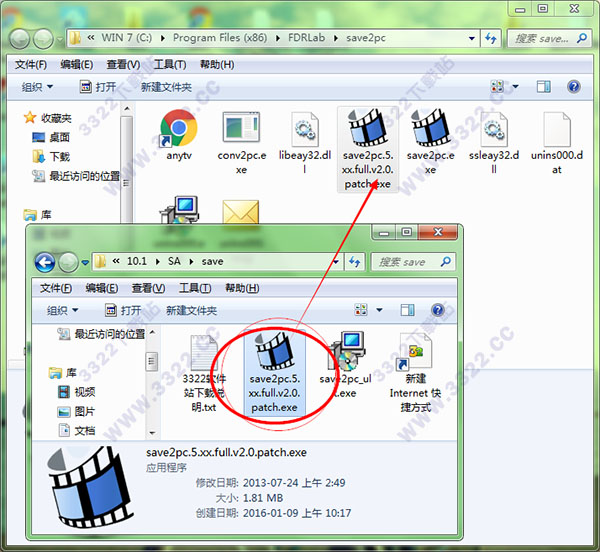This screenshot has height=552, width=600.
Task: Select libeay32.dll file
Action: (305, 141)
